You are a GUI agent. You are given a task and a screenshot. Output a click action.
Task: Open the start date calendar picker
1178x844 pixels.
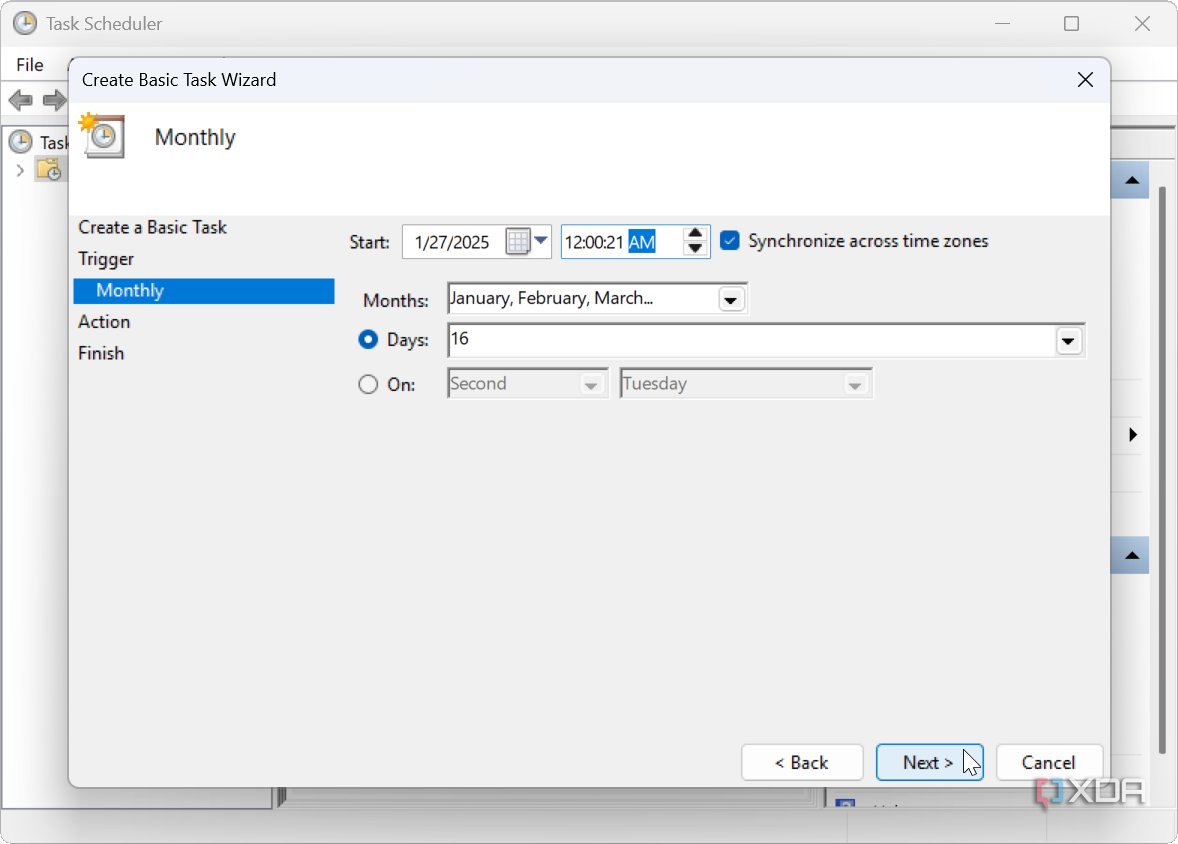coord(541,241)
